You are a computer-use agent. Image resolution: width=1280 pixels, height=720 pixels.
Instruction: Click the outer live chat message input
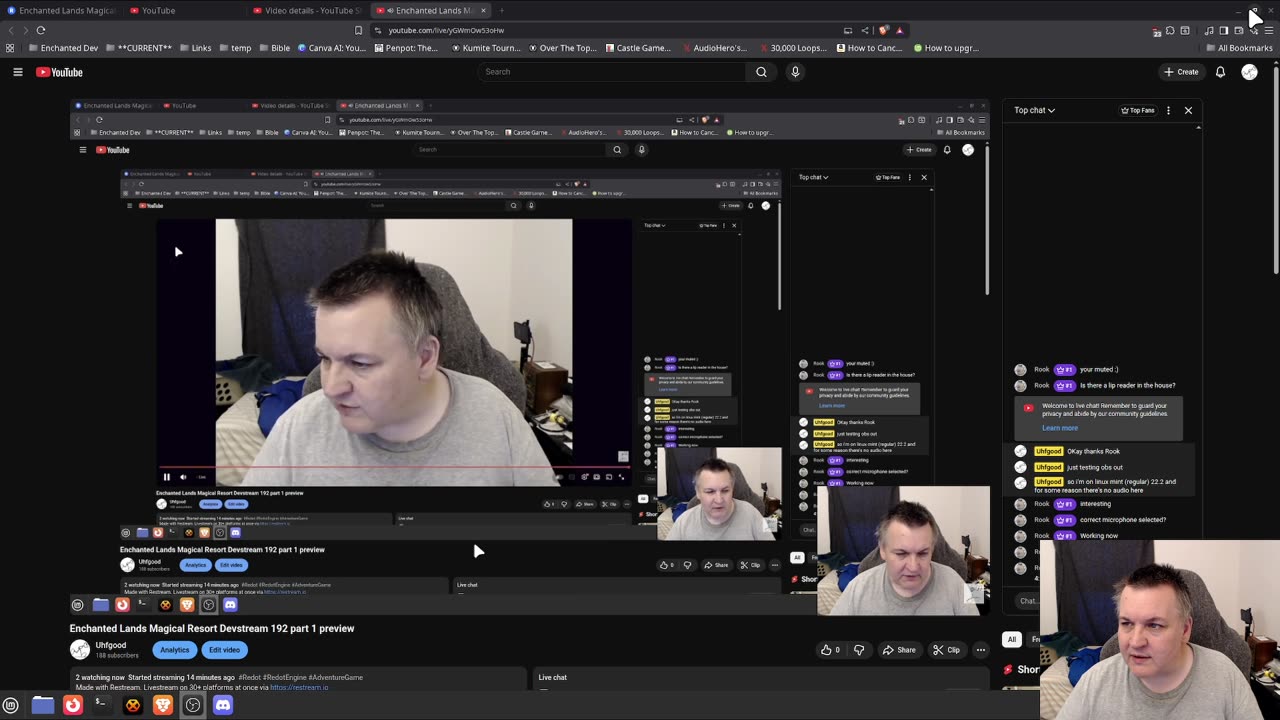click(x=1028, y=601)
